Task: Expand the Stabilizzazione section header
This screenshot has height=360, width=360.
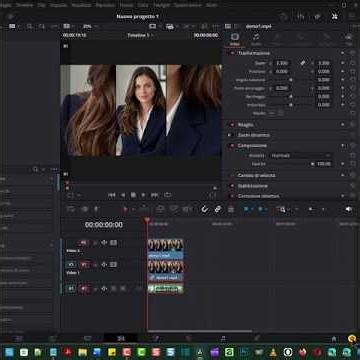Action: pyautogui.click(x=253, y=186)
